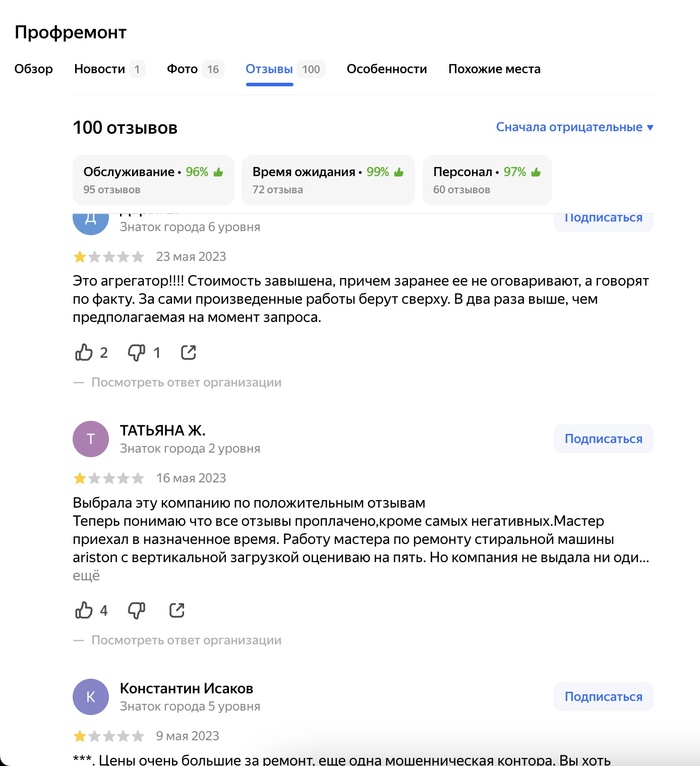Image resolution: width=700 pixels, height=766 pixels.
Task: Show organization reply under ТАТЬЯНА Ж.'s review
Action: pos(186,640)
